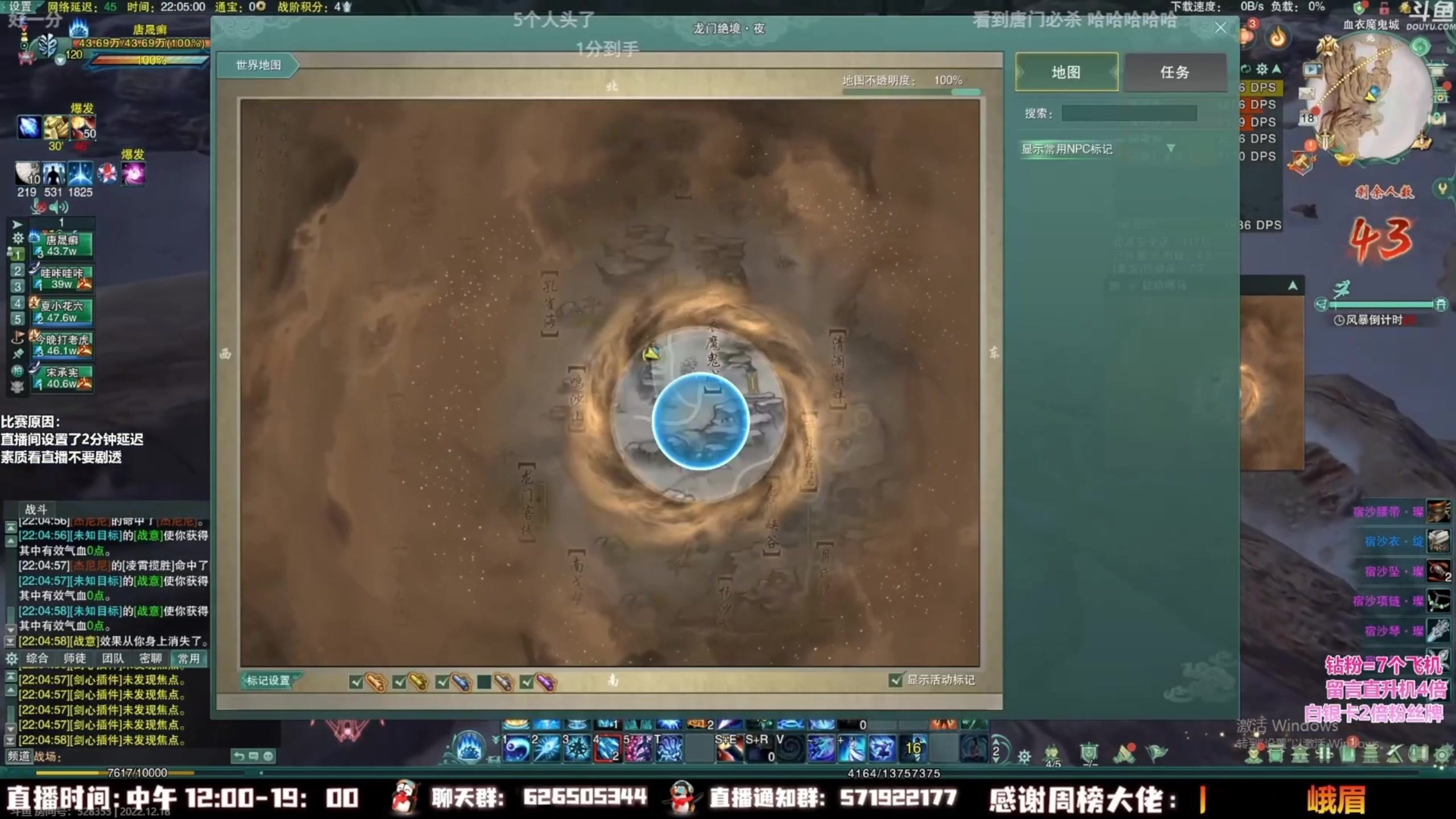Select the 师徒 chat tab
The height and width of the screenshot is (819, 1456).
75,659
